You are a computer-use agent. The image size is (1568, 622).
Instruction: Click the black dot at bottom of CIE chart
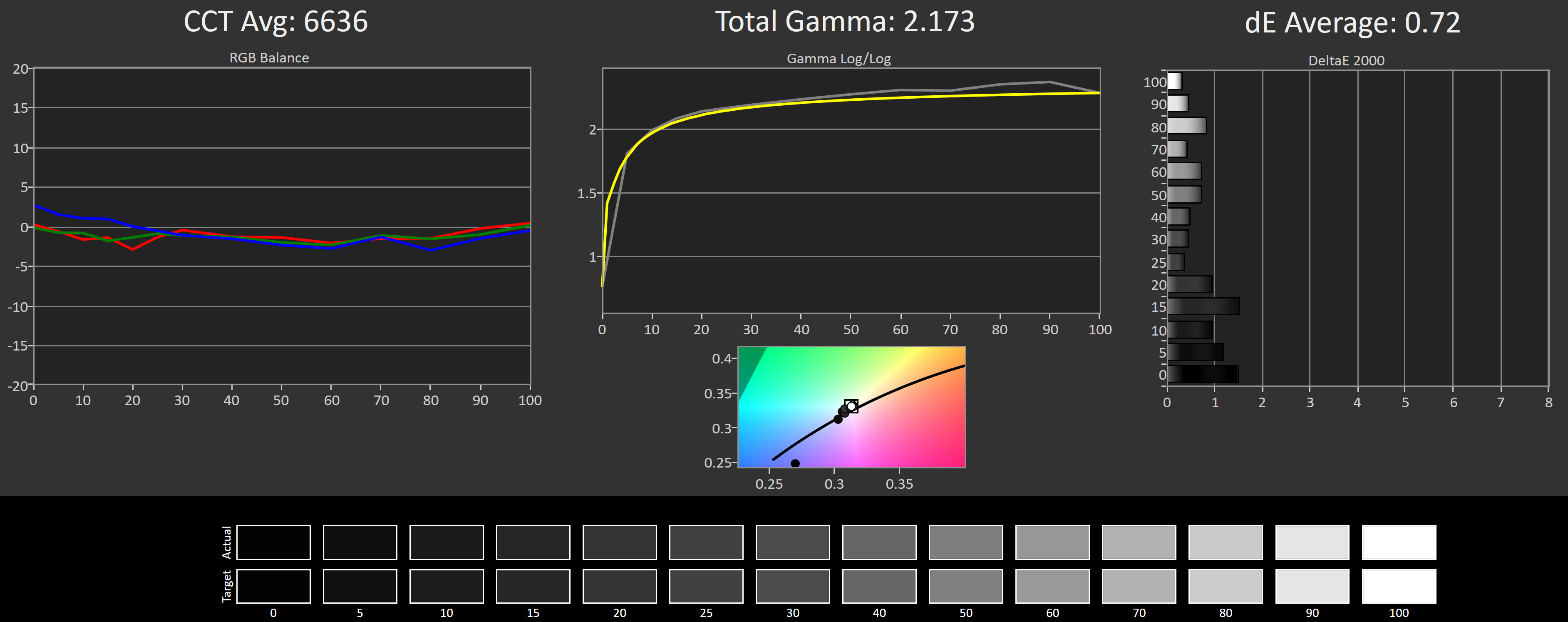pos(795,464)
